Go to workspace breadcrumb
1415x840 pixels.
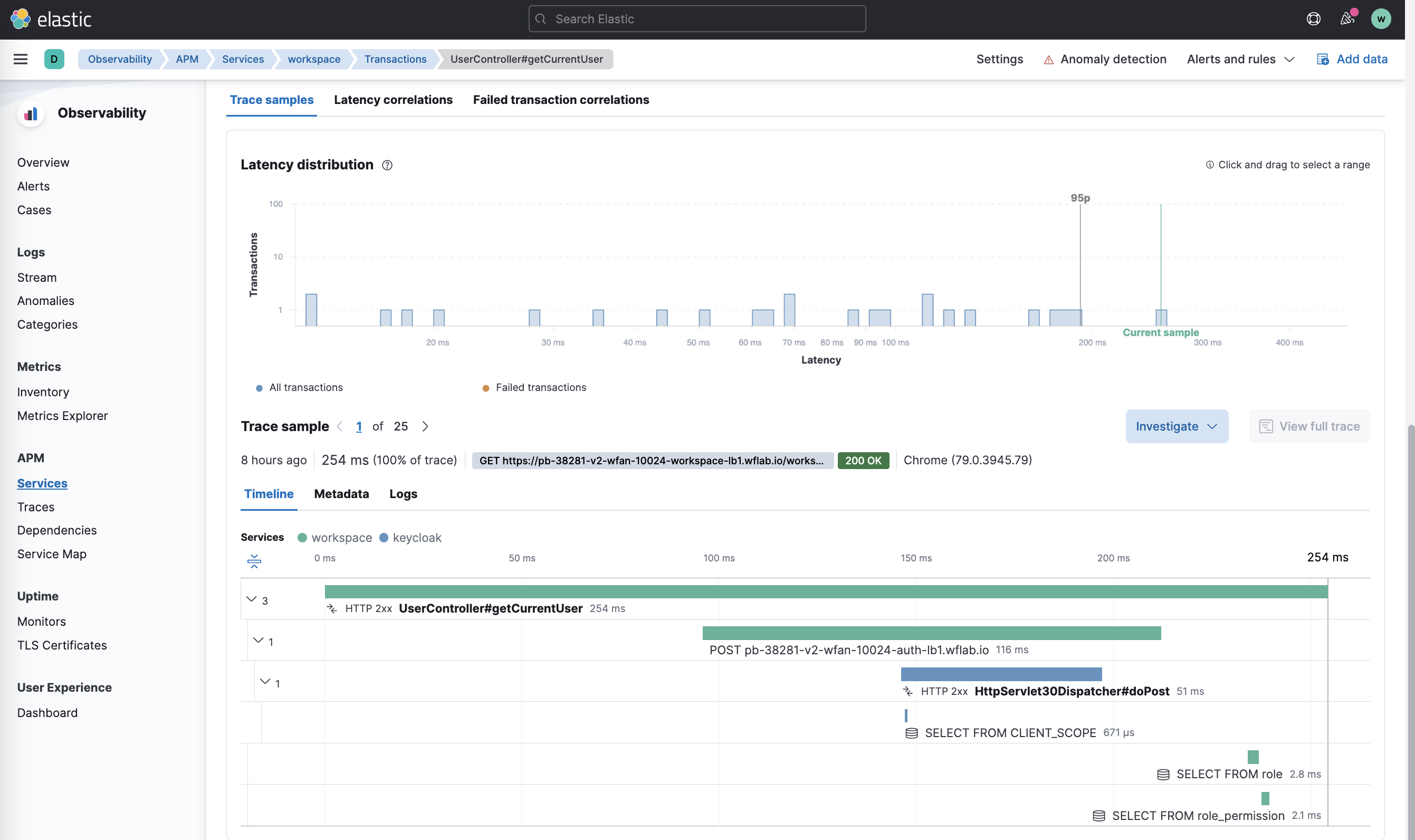coord(314,60)
